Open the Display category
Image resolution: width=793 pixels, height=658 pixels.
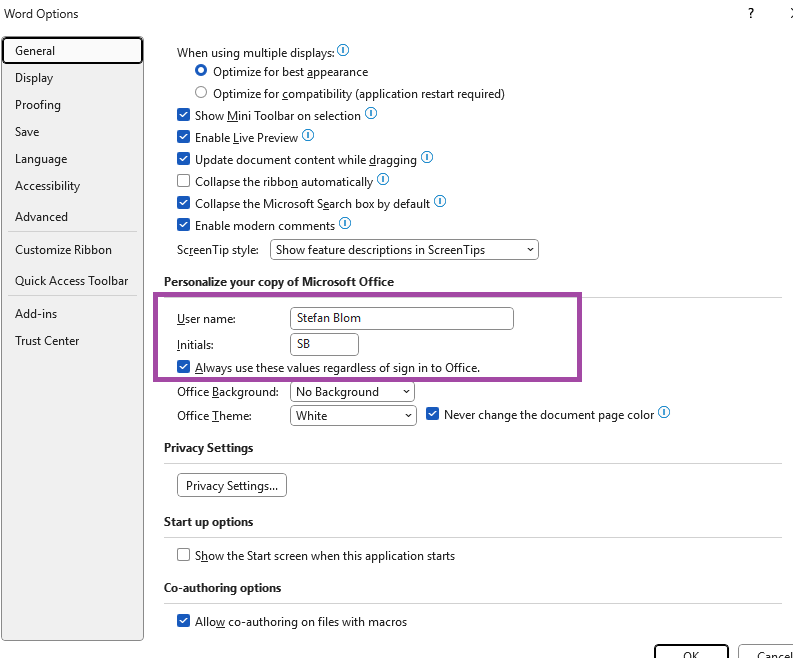(x=73, y=78)
